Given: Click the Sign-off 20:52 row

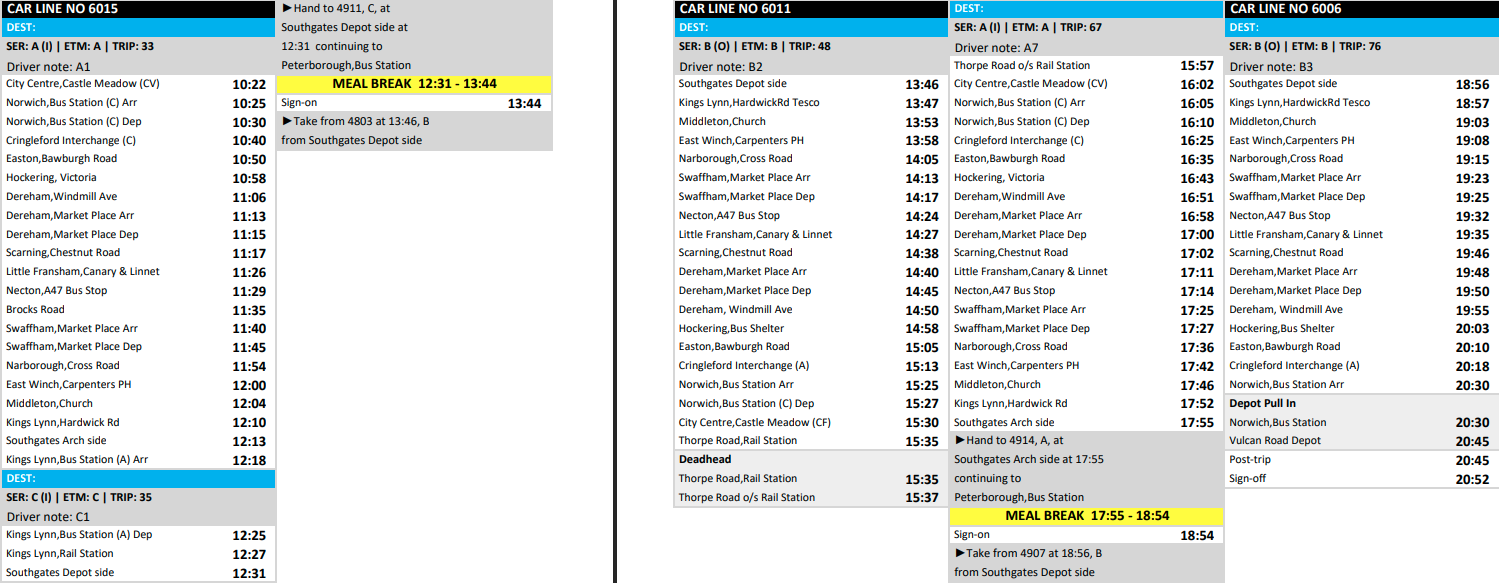Looking at the screenshot, I should [x=1361, y=479].
